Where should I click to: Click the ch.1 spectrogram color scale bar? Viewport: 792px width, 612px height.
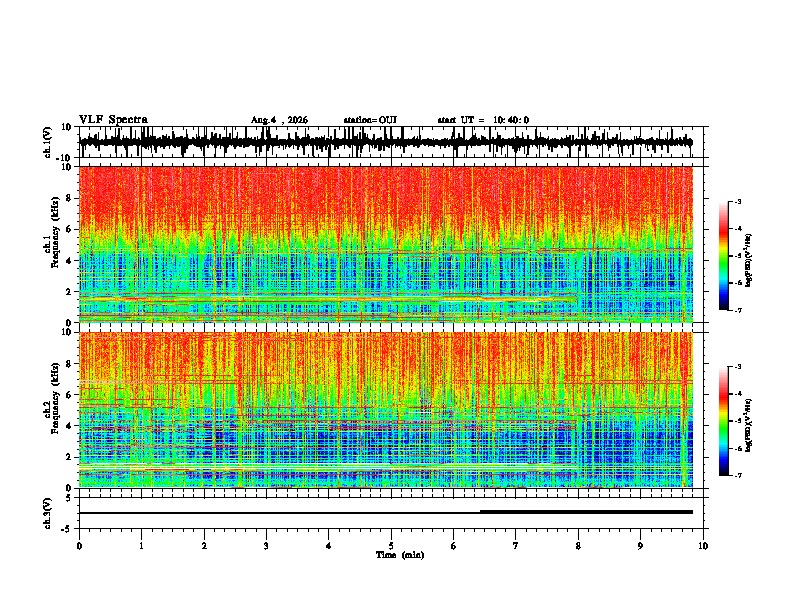(723, 256)
